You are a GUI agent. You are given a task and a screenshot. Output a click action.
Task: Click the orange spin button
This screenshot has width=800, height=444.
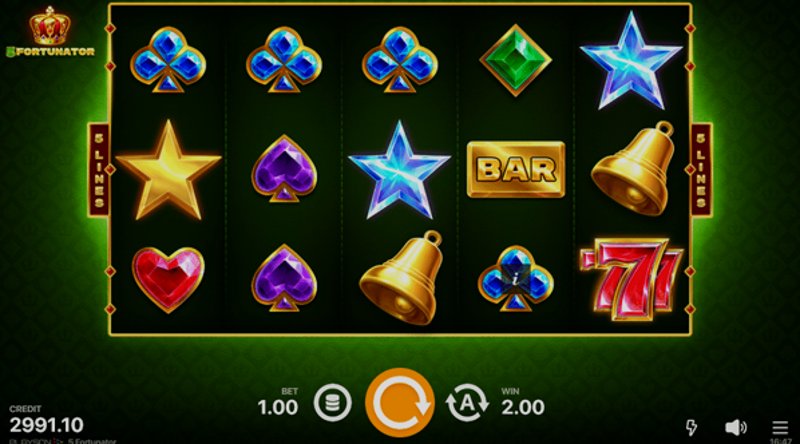click(399, 403)
